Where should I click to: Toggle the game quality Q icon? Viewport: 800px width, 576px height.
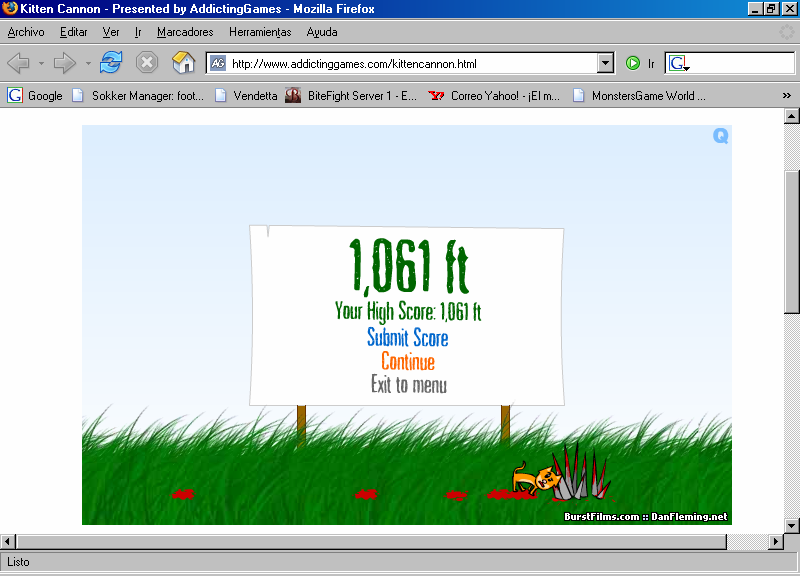coord(721,136)
